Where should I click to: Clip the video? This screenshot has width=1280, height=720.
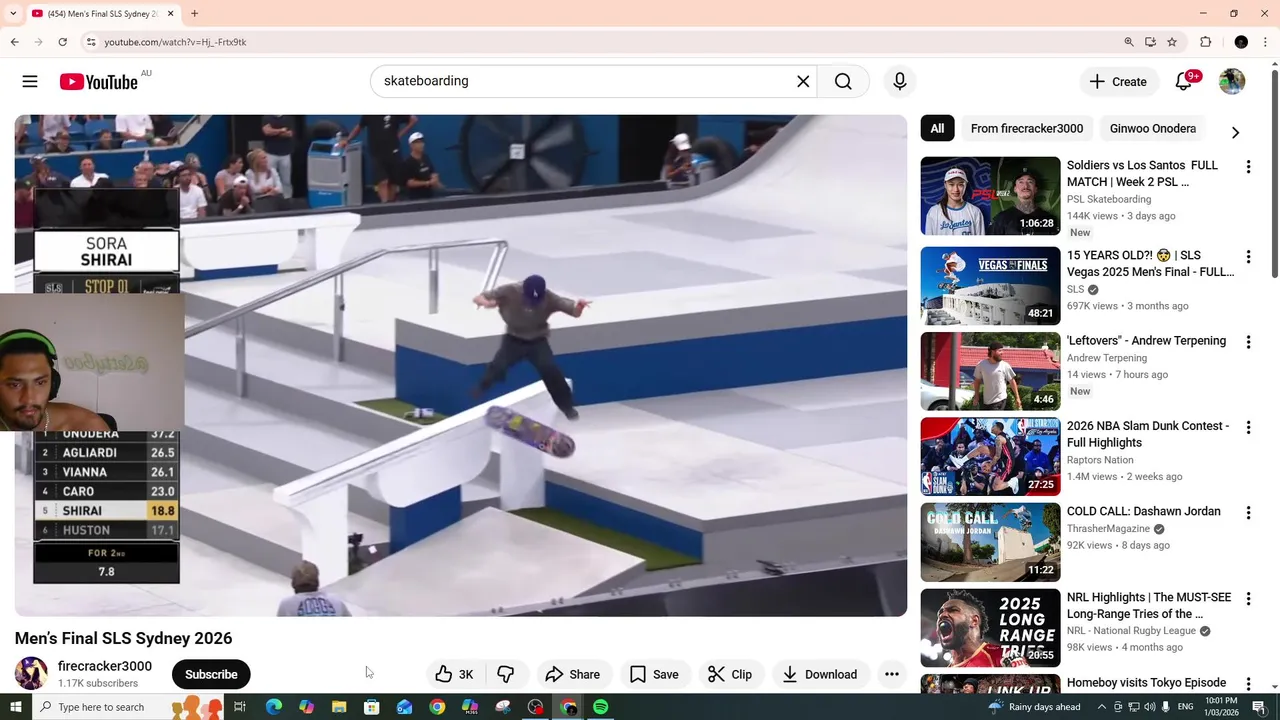tap(730, 674)
